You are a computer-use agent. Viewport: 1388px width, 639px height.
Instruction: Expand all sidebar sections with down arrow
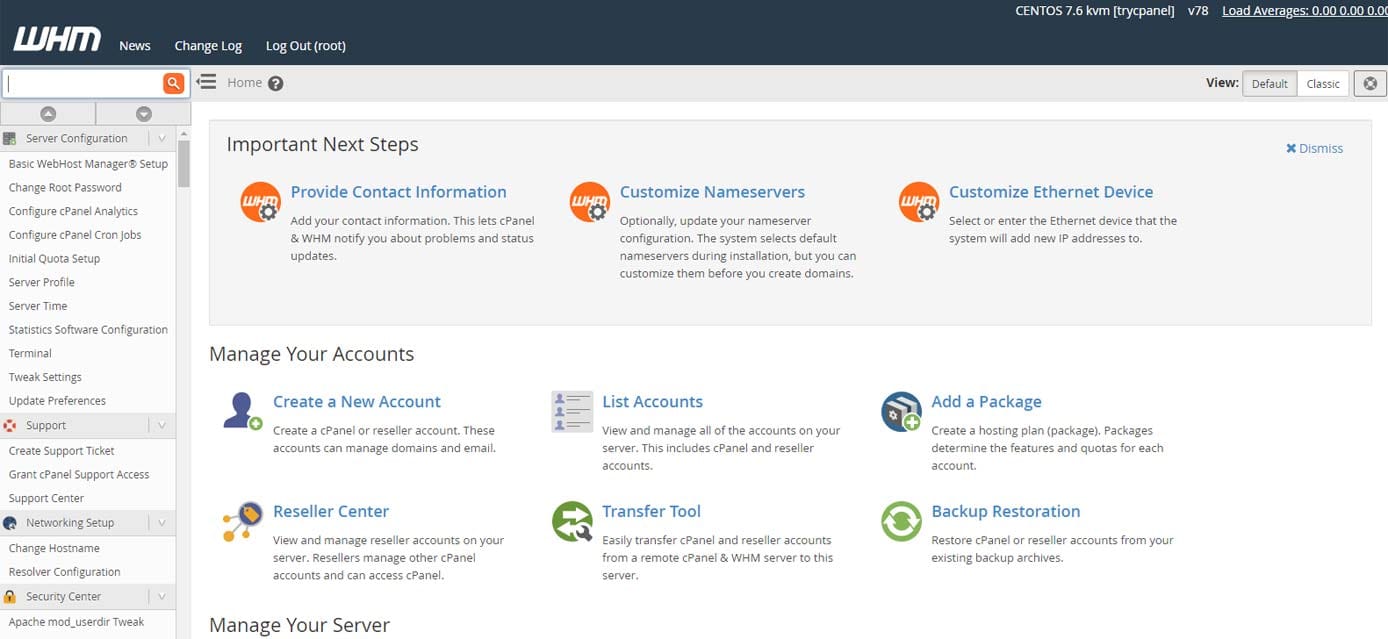(143, 114)
